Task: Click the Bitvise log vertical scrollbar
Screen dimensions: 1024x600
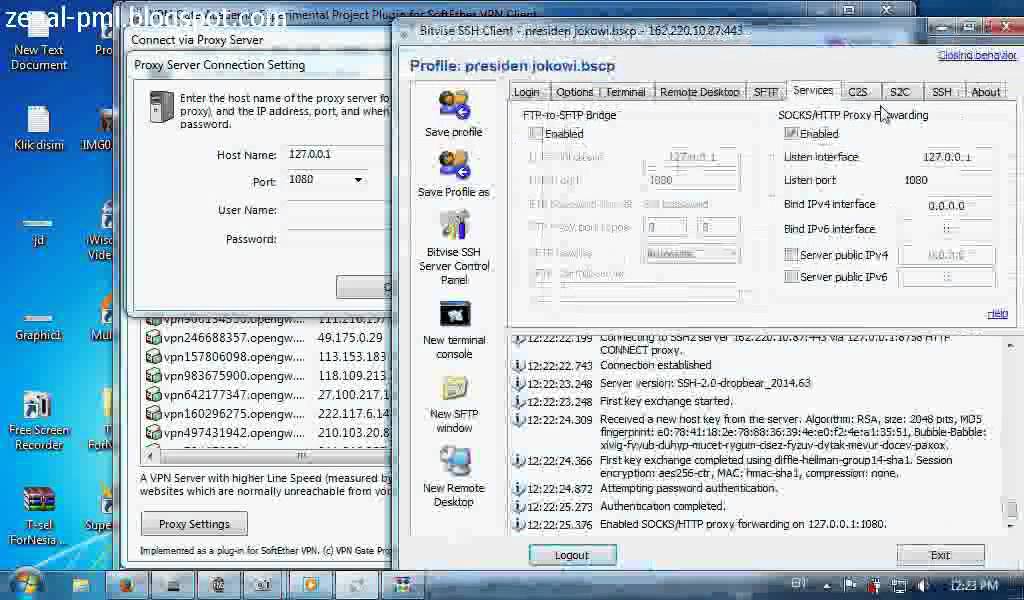Action: (1011, 434)
